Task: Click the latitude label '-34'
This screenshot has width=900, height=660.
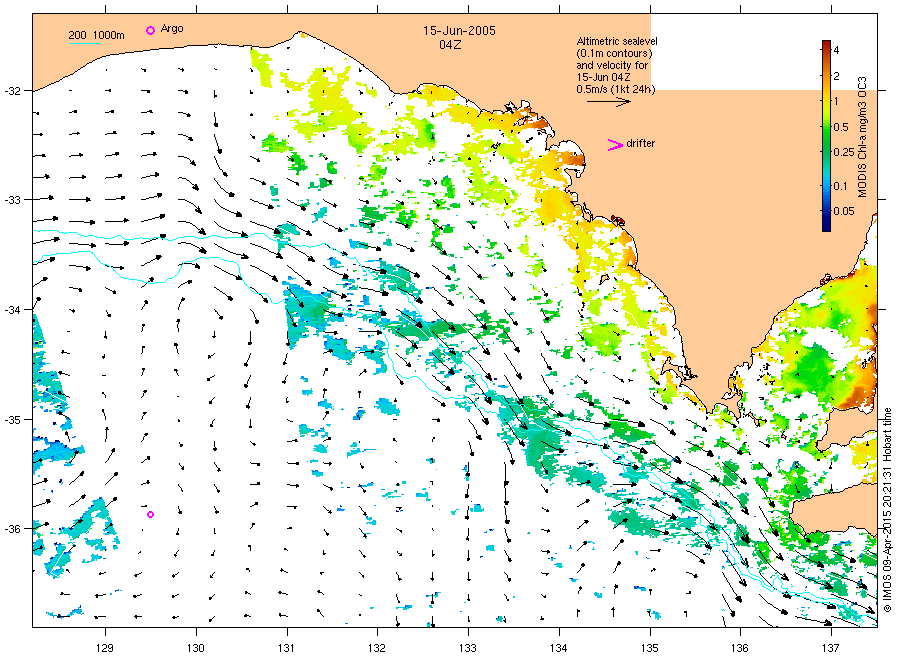Action: 13,310
